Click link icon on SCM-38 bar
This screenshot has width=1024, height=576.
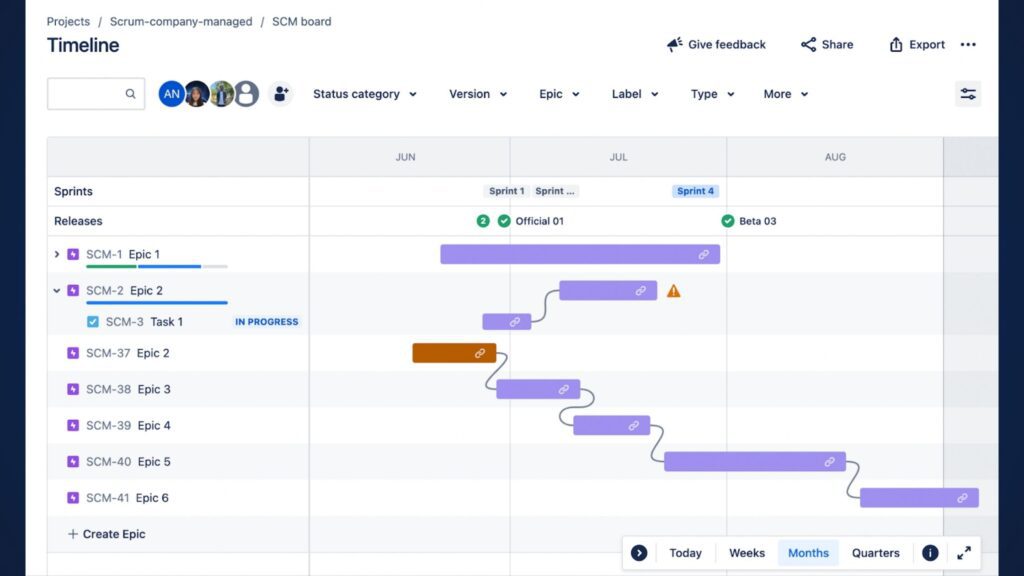(564, 389)
